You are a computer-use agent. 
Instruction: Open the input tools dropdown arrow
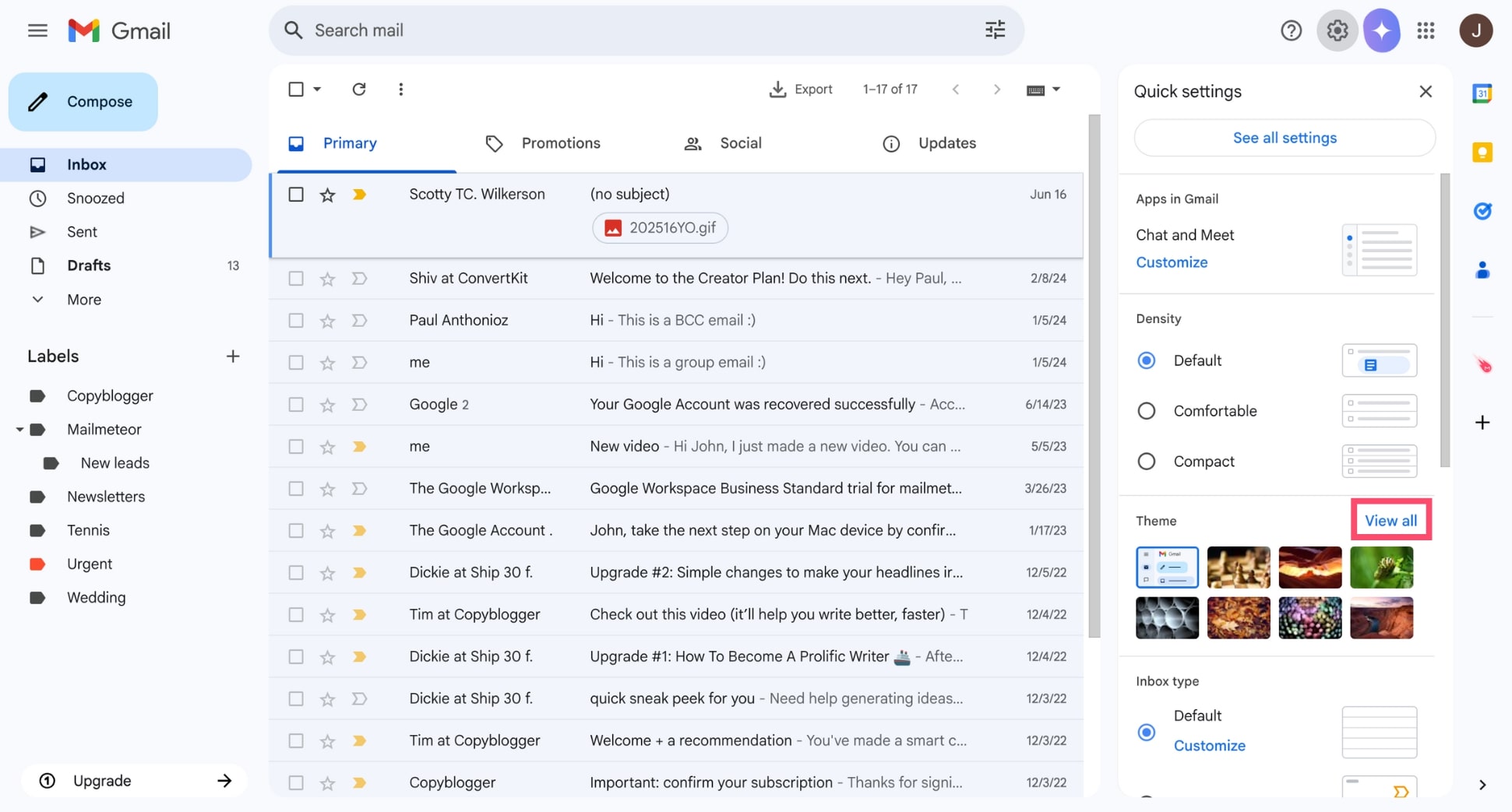coord(1056,90)
